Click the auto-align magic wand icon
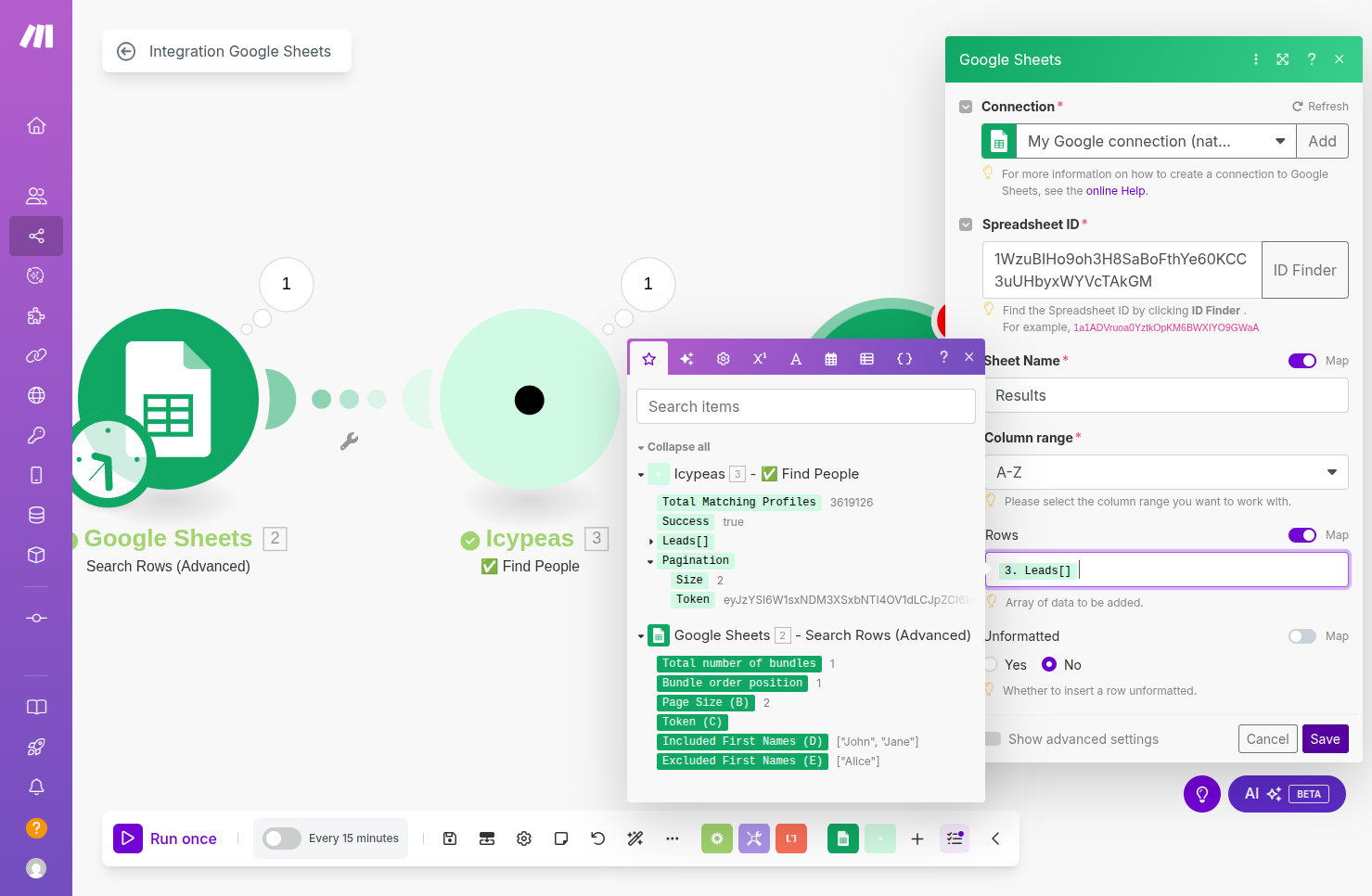The image size is (1372, 896). click(635, 838)
